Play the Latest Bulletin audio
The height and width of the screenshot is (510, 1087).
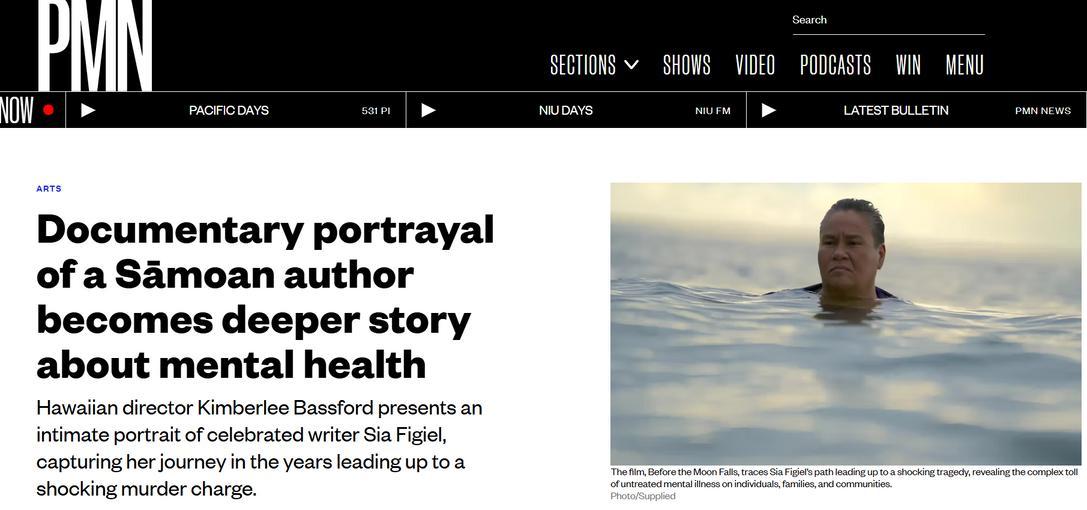pos(769,110)
